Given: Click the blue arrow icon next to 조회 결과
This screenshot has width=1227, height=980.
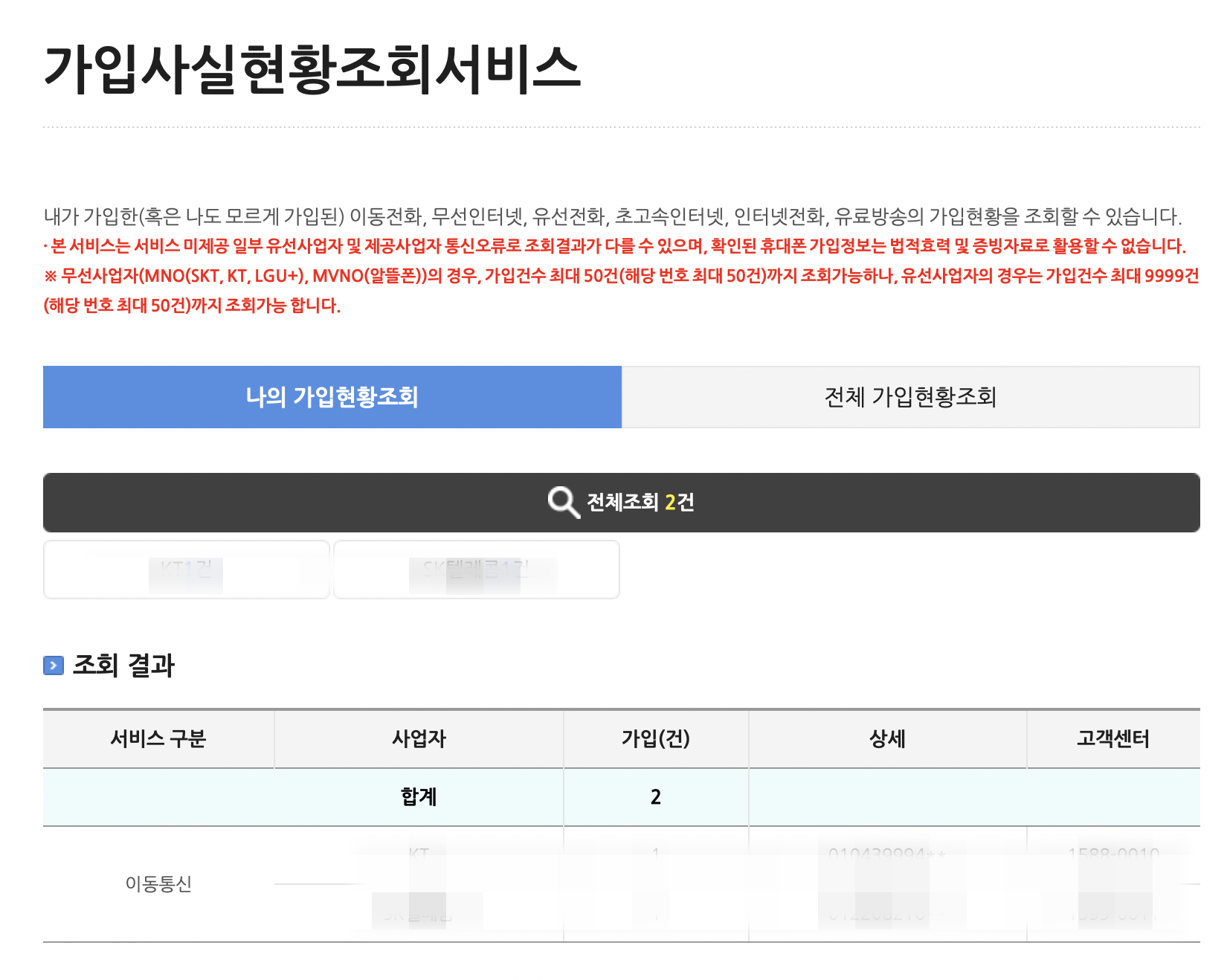Looking at the screenshot, I should click(x=54, y=665).
